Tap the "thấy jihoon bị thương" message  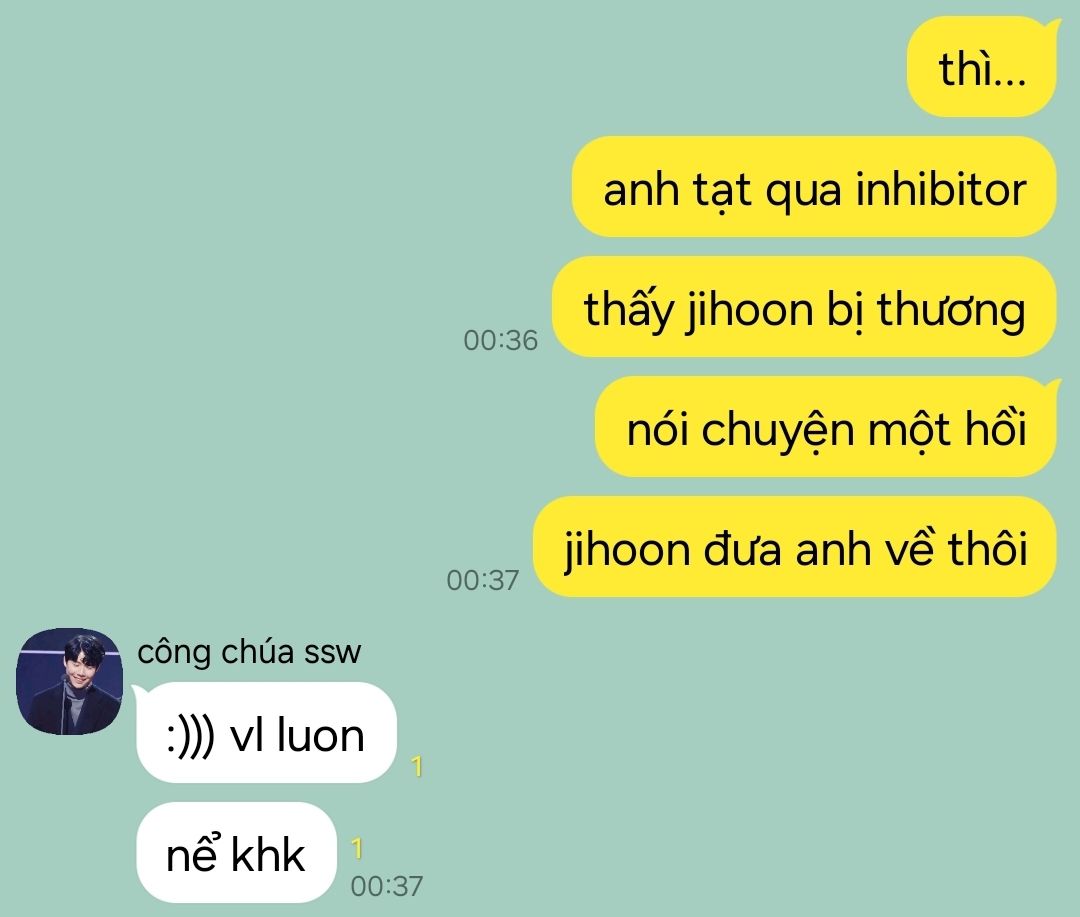pyautogui.click(x=804, y=307)
